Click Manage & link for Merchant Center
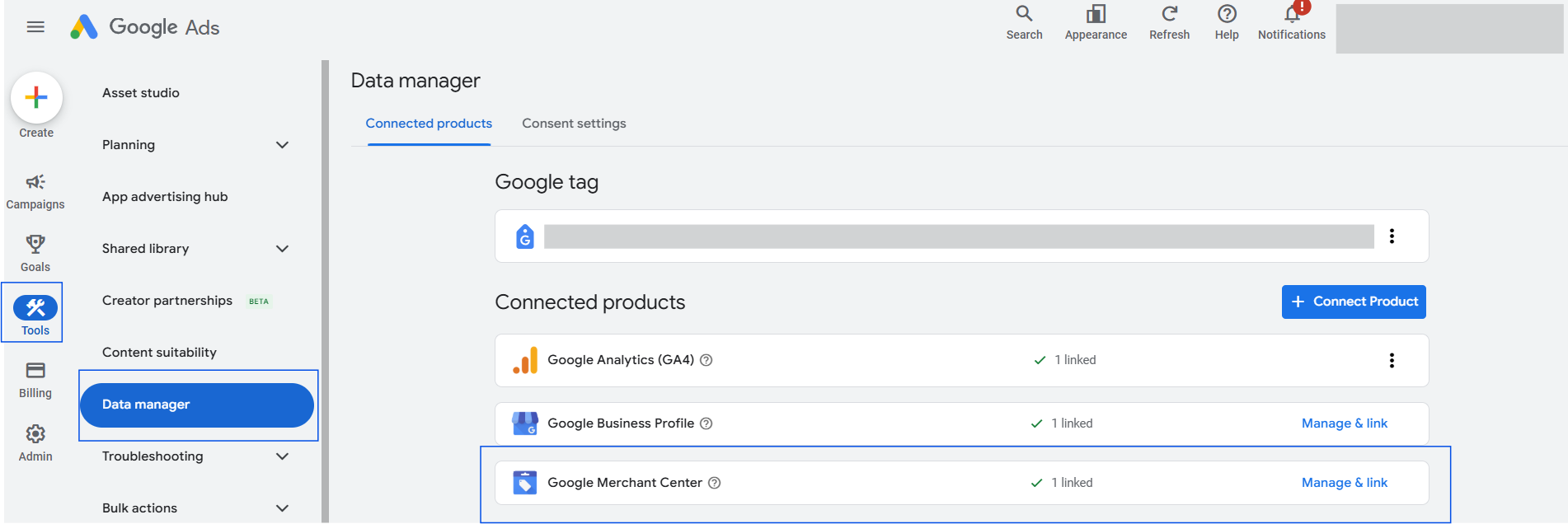The image size is (1568, 524). [1344, 483]
